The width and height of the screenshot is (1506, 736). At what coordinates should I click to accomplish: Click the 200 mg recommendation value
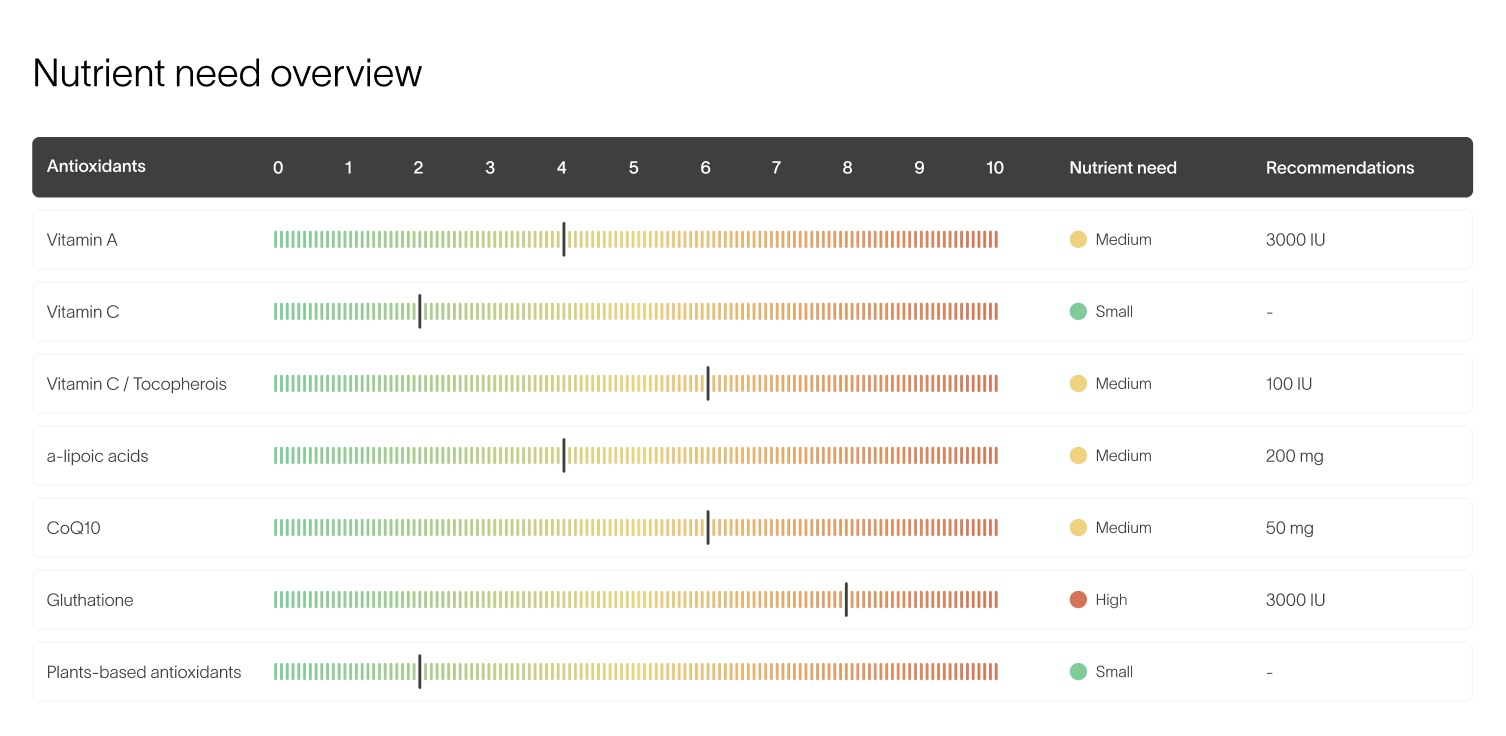coord(1294,456)
